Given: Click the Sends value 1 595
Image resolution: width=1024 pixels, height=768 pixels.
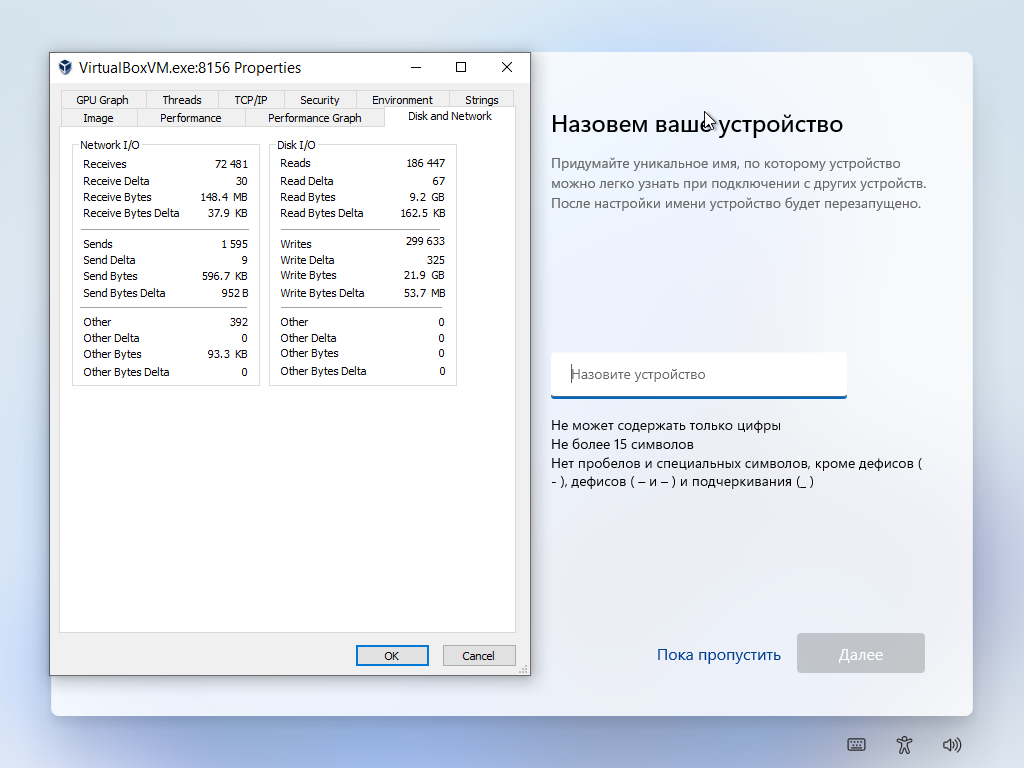Looking at the screenshot, I should pos(234,244).
